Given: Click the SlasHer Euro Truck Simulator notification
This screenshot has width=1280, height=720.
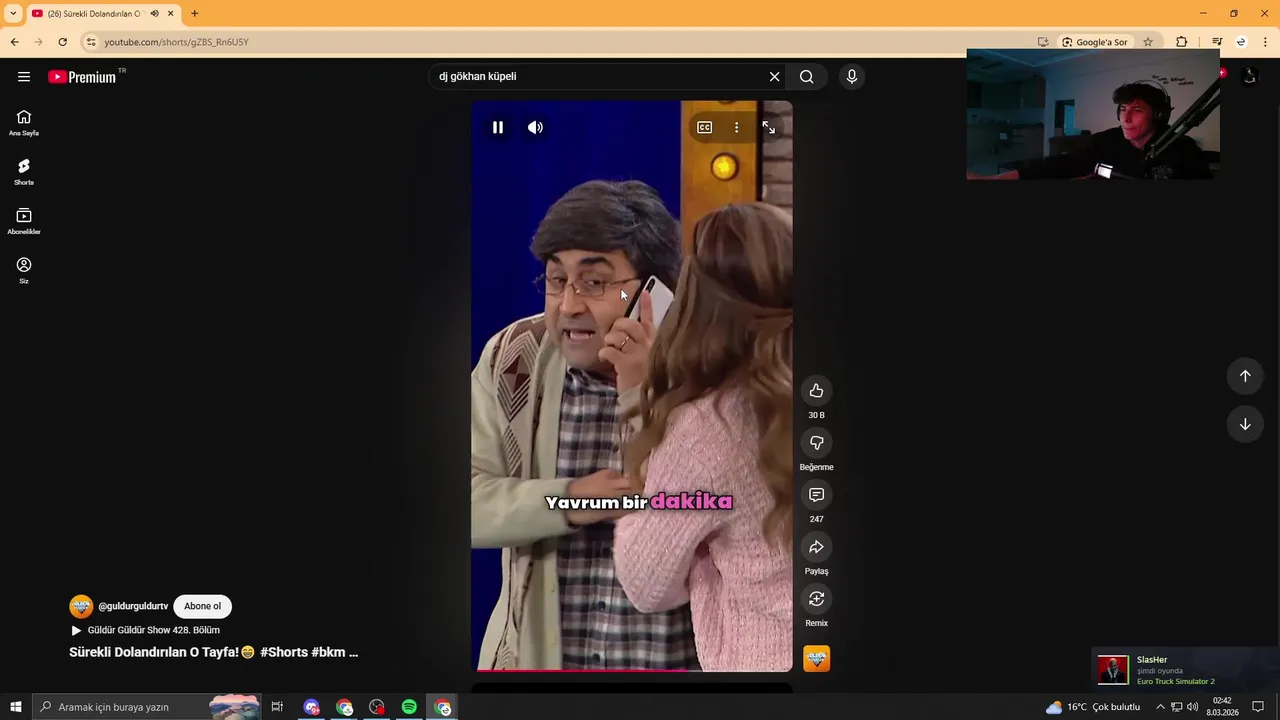Looking at the screenshot, I should [x=1185, y=669].
